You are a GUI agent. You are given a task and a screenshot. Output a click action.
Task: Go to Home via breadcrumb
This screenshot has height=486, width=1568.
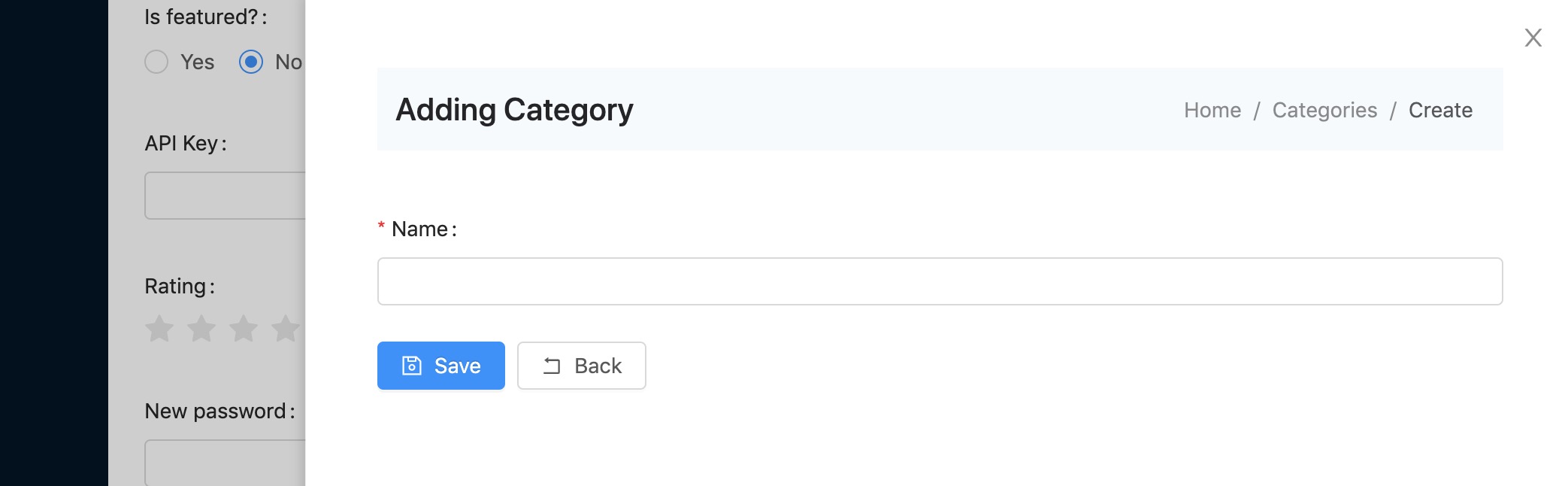click(x=1212, y=110)
